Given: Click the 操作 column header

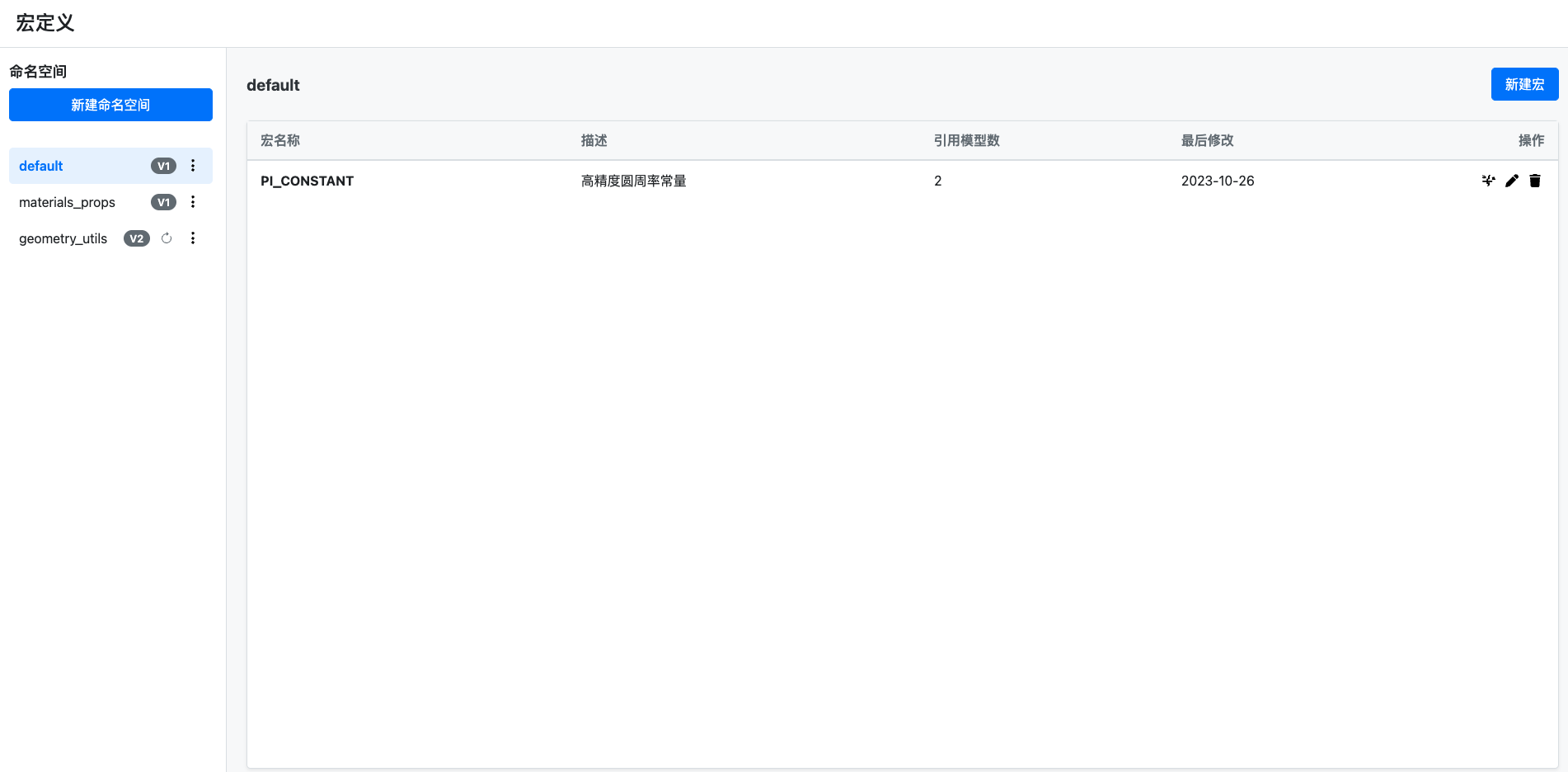Looking at the screenshot, I should (1531, 140).
